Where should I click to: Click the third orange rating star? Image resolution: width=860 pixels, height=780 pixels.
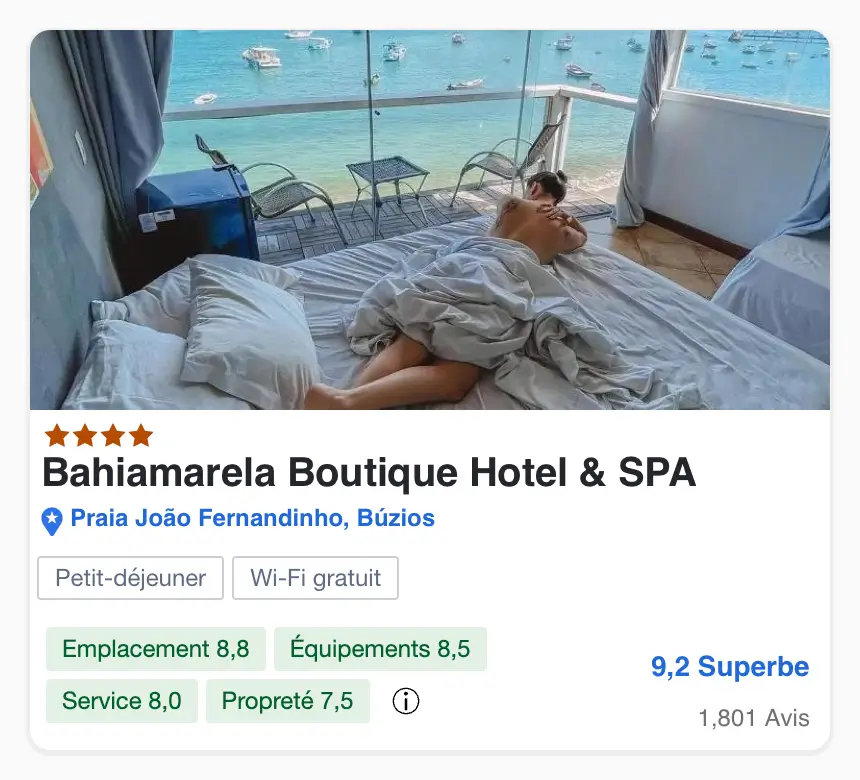coord(113,435)
